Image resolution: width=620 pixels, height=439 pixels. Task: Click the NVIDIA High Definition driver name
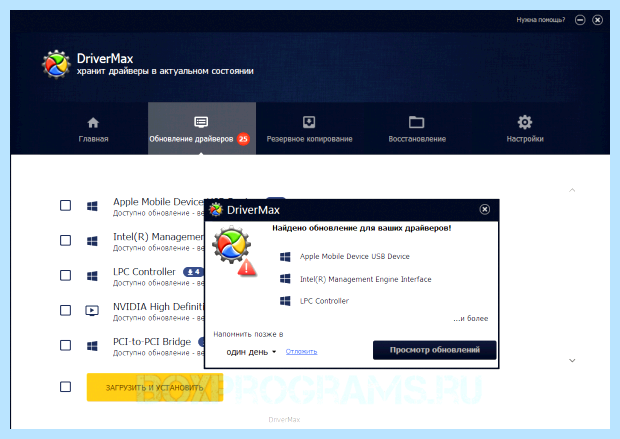pyautogui.click(x=158, y=307)
